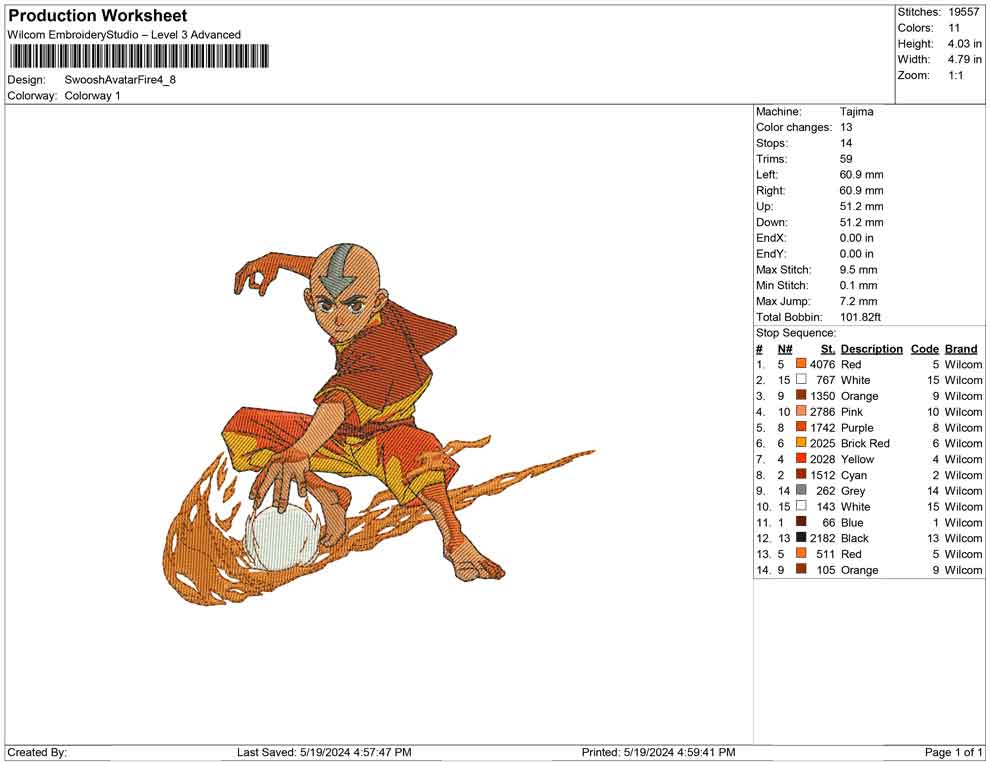
Task: Click the swatch for 1512 Cyan
Action: coord(801,474)
